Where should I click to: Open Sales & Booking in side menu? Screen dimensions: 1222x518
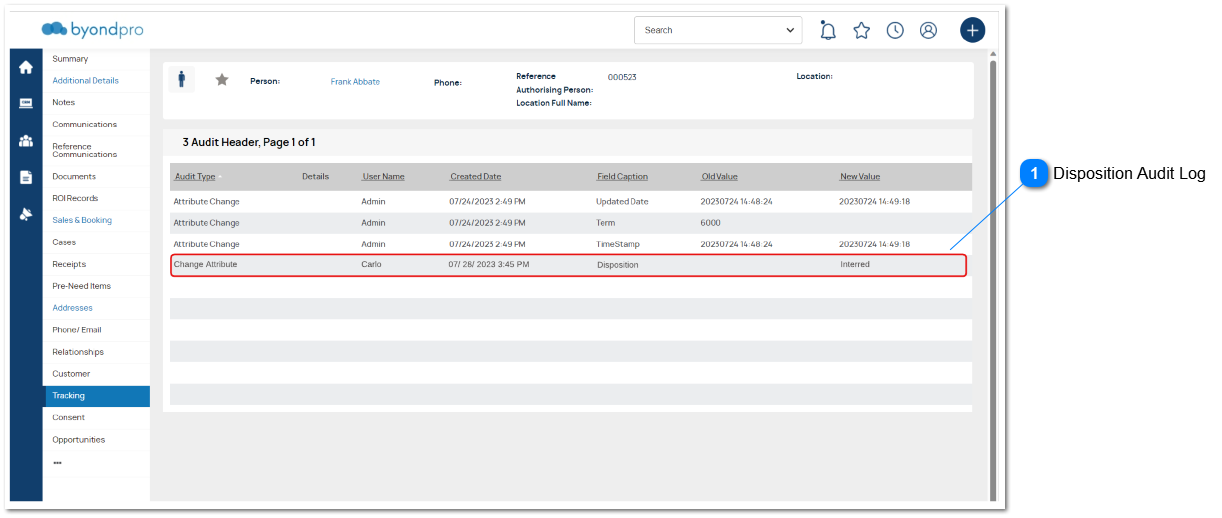82,220
